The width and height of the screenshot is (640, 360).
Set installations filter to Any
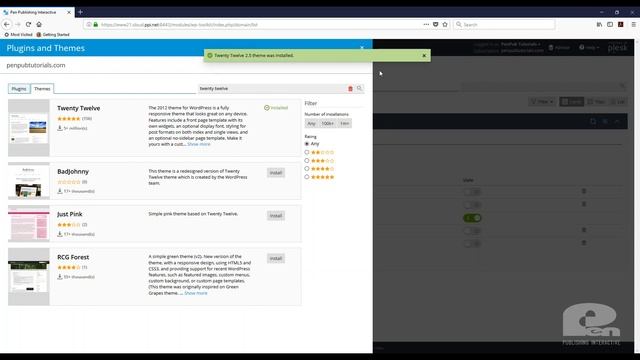[311, 123]
